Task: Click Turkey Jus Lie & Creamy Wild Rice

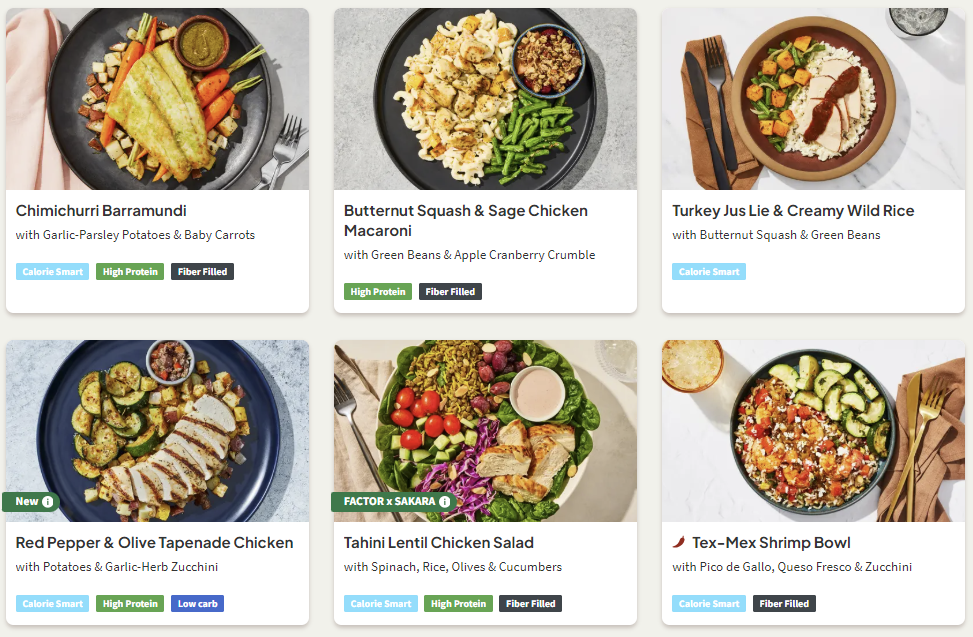Action: [x=793, y=211]
